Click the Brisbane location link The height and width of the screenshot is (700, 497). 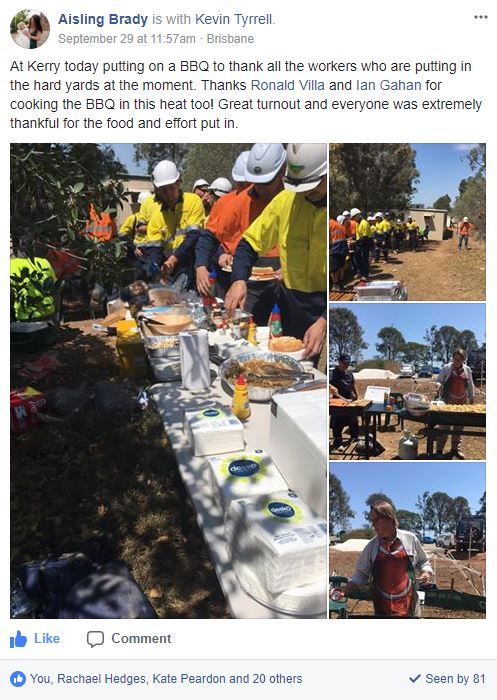[230, 39]
